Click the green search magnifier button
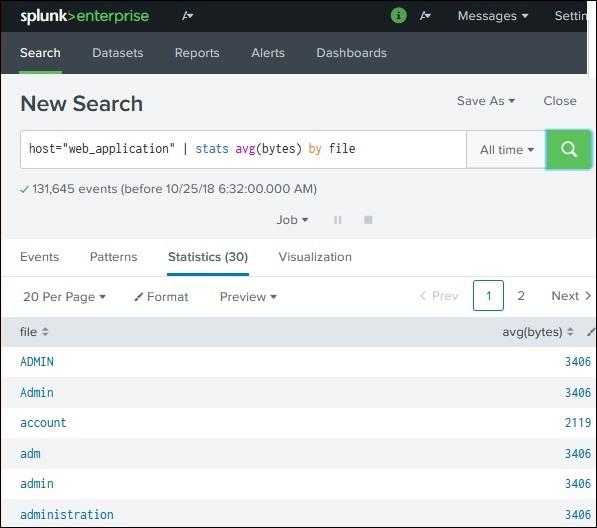 coord(568,149)
